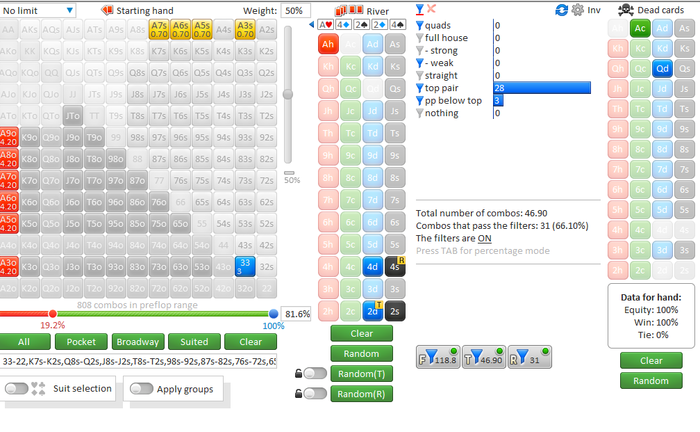
Task: Click the A♥ board card slot at top
Action: point(325,25)
